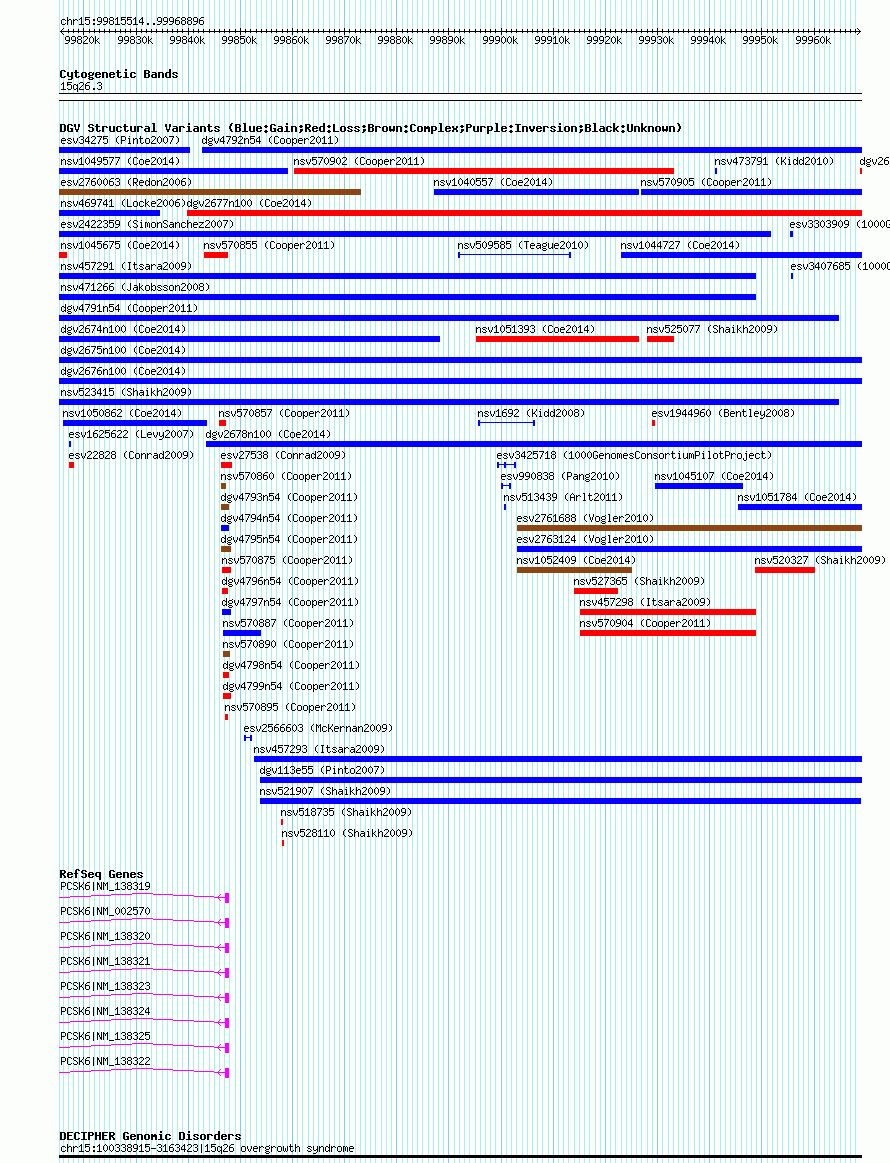The height and width of the screenshot is (1163, 890).
Task: Open nsv570857 (Cooper2011) label
Action: pos(284,413)
